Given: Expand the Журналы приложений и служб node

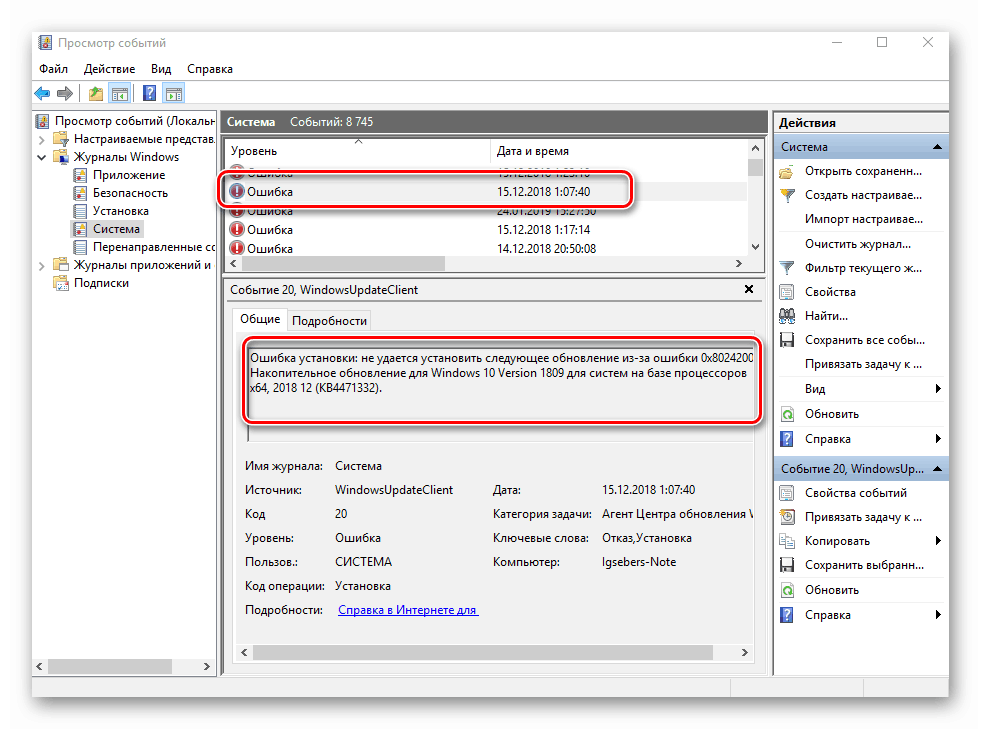Looking at the screenshot, I should 41,266.
